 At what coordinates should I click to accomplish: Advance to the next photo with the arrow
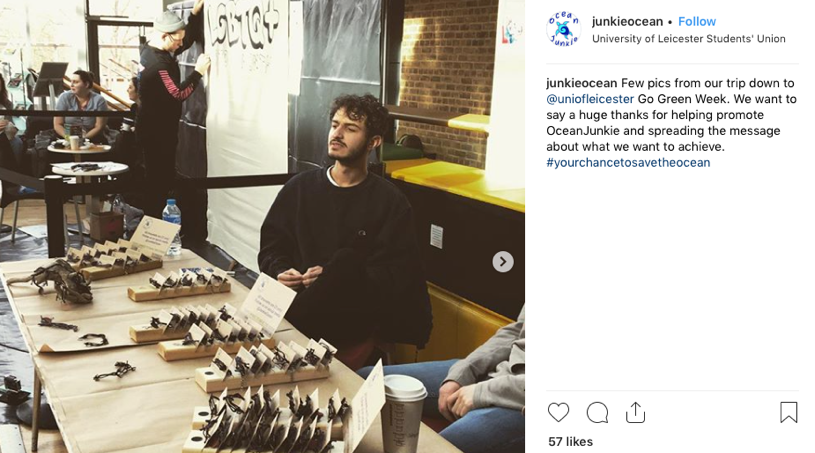pyautogui.click(x=503, y=262)
